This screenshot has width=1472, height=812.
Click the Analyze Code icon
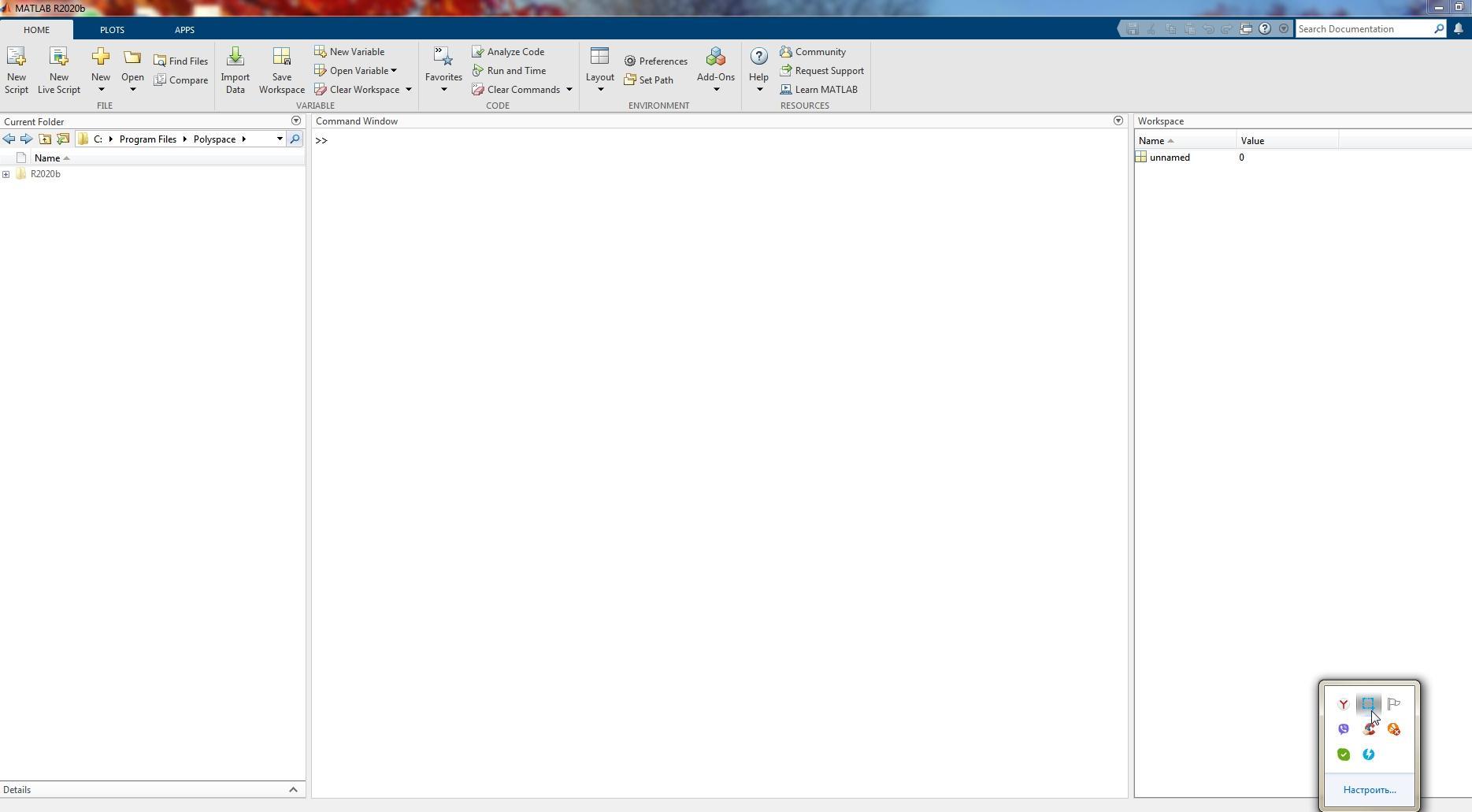tap(478, 52)
